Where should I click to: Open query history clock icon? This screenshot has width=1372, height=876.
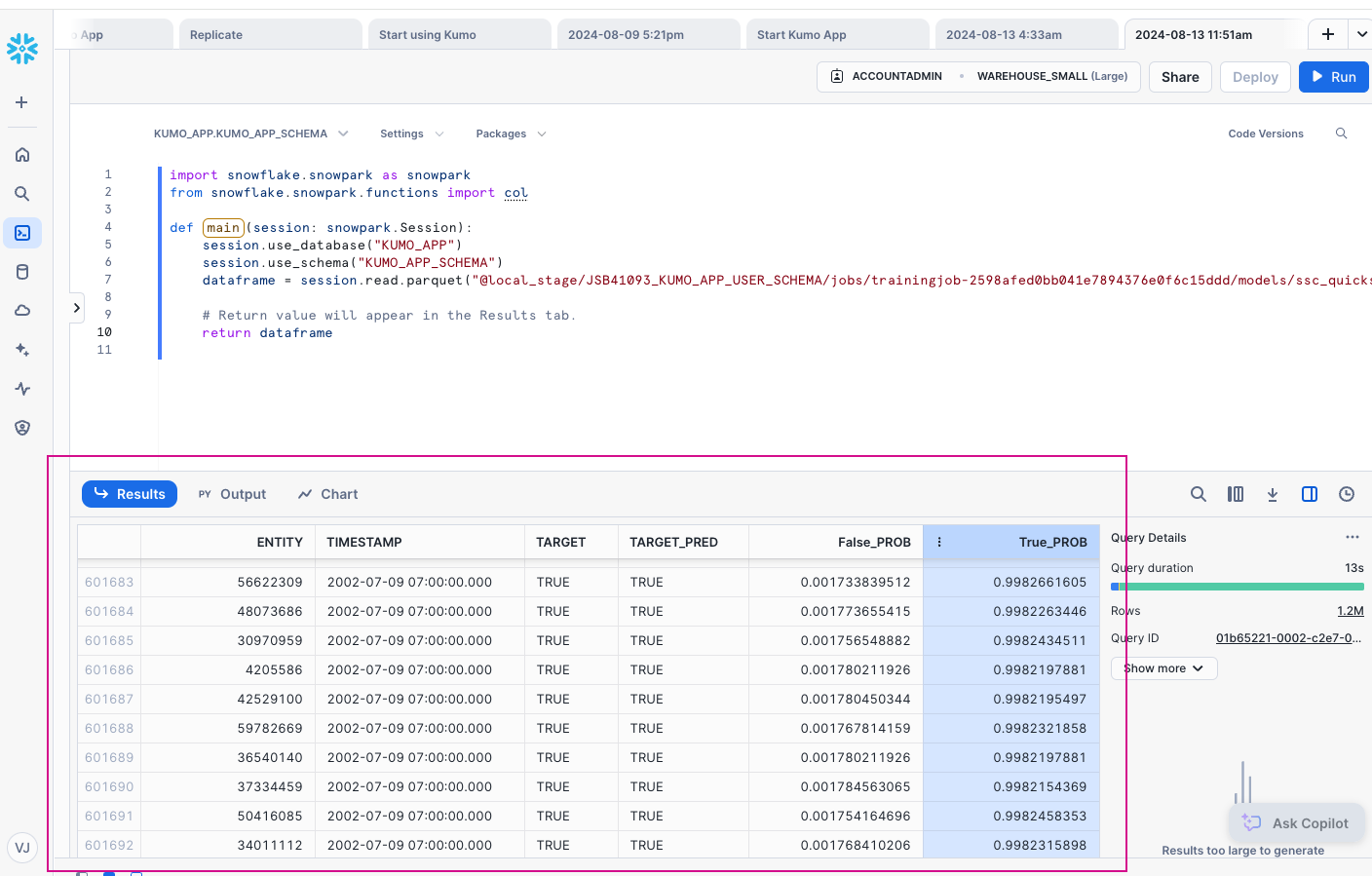[1347, 494]
